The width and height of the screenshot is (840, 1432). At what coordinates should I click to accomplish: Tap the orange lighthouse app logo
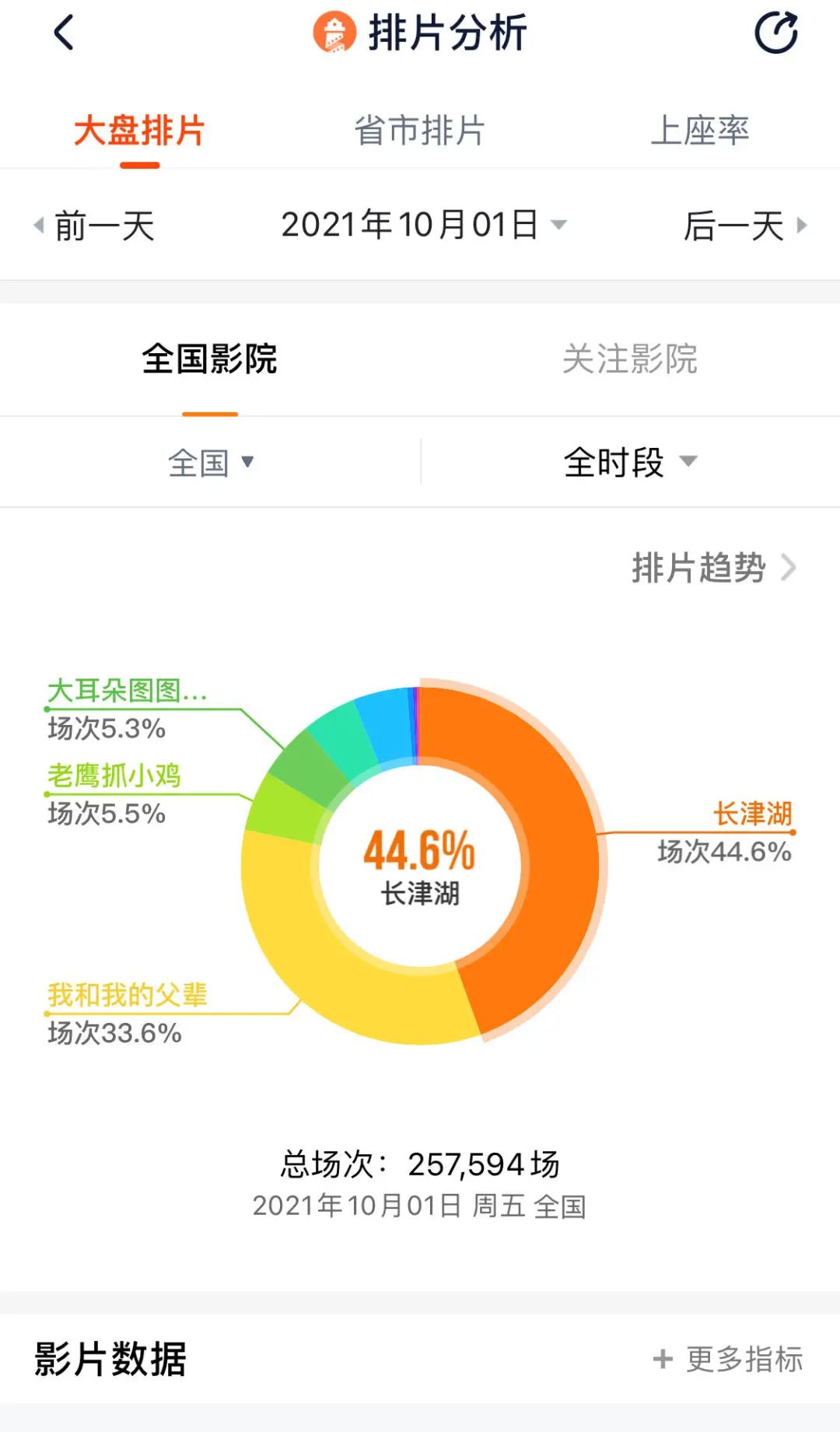[334, 33]
